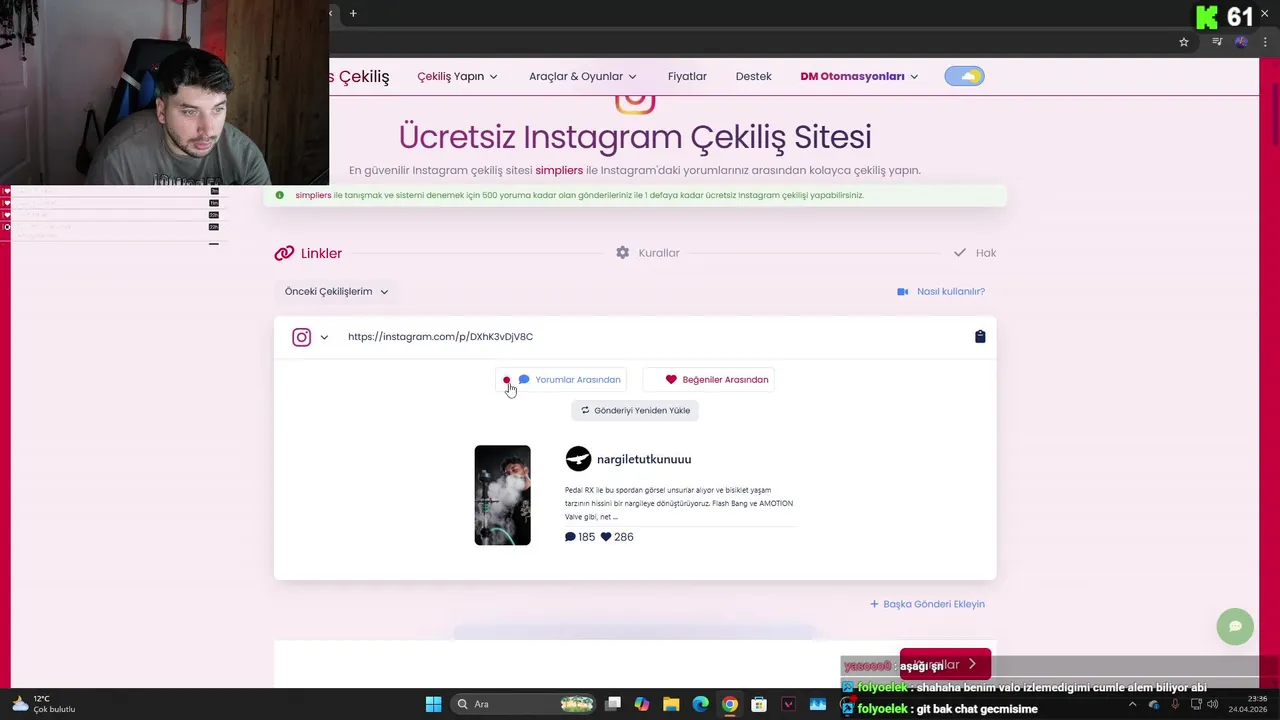This screenshot has width=1280, height=720.
Task: Show hidden system tray icons
Action: tap(1132, 704)
